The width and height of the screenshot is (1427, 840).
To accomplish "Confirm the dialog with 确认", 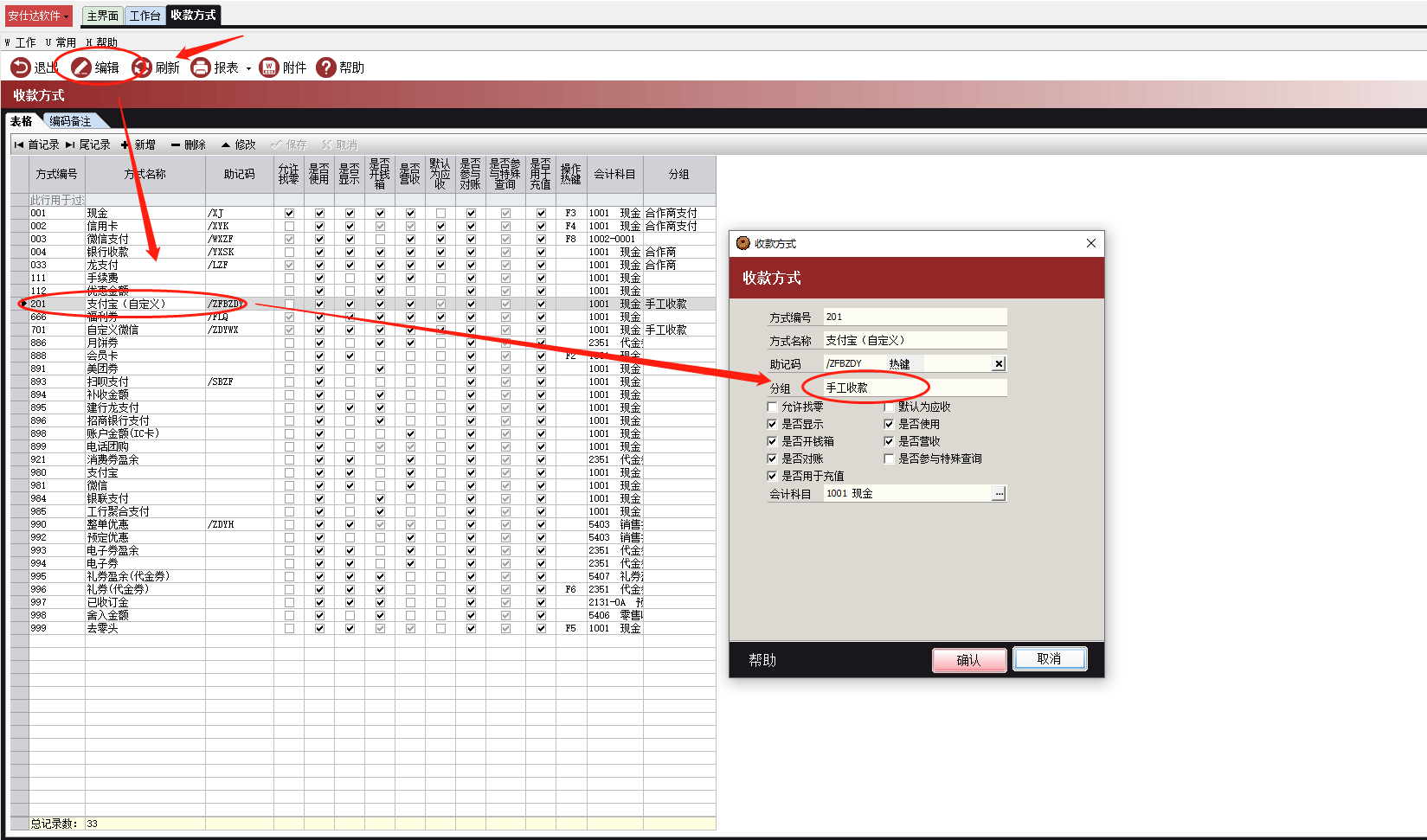I will pos(969,660).
